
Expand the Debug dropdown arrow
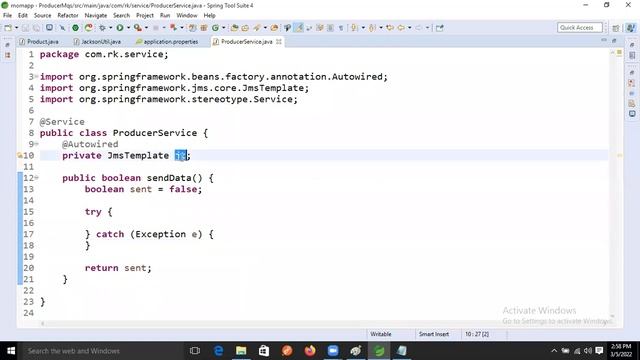111,28
